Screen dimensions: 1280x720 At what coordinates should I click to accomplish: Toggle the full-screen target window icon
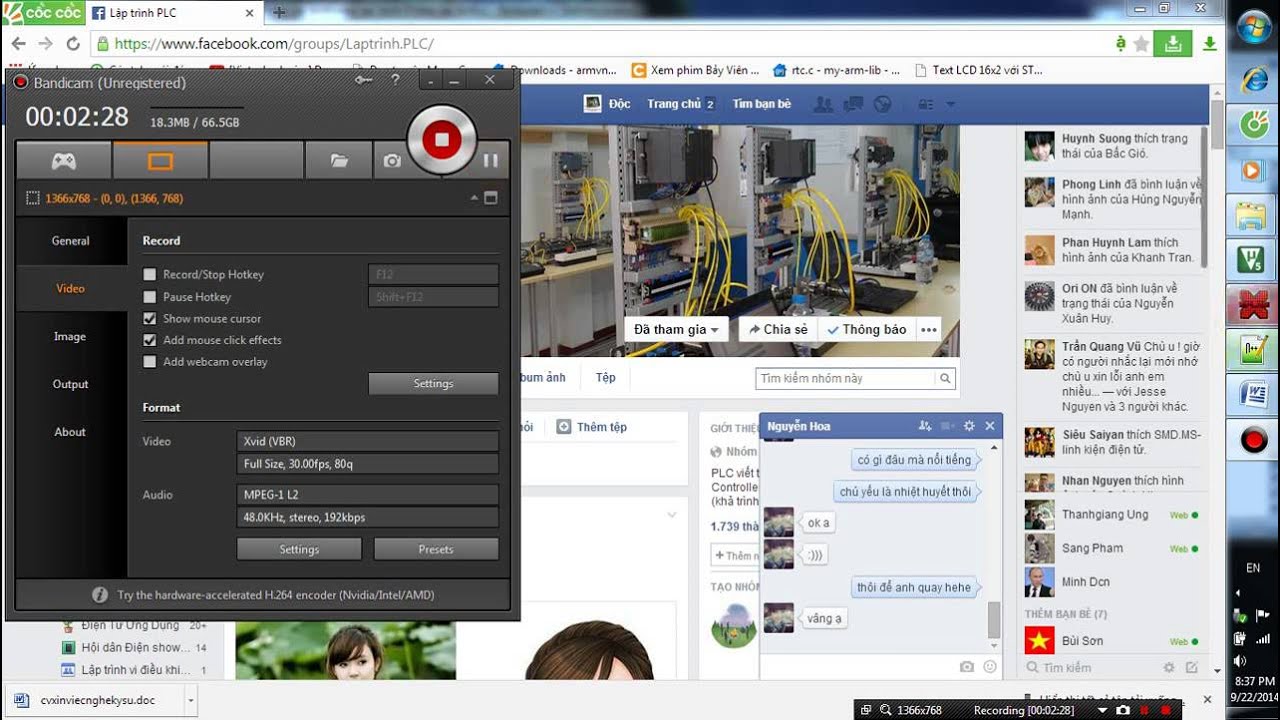(x=491, y=198)
